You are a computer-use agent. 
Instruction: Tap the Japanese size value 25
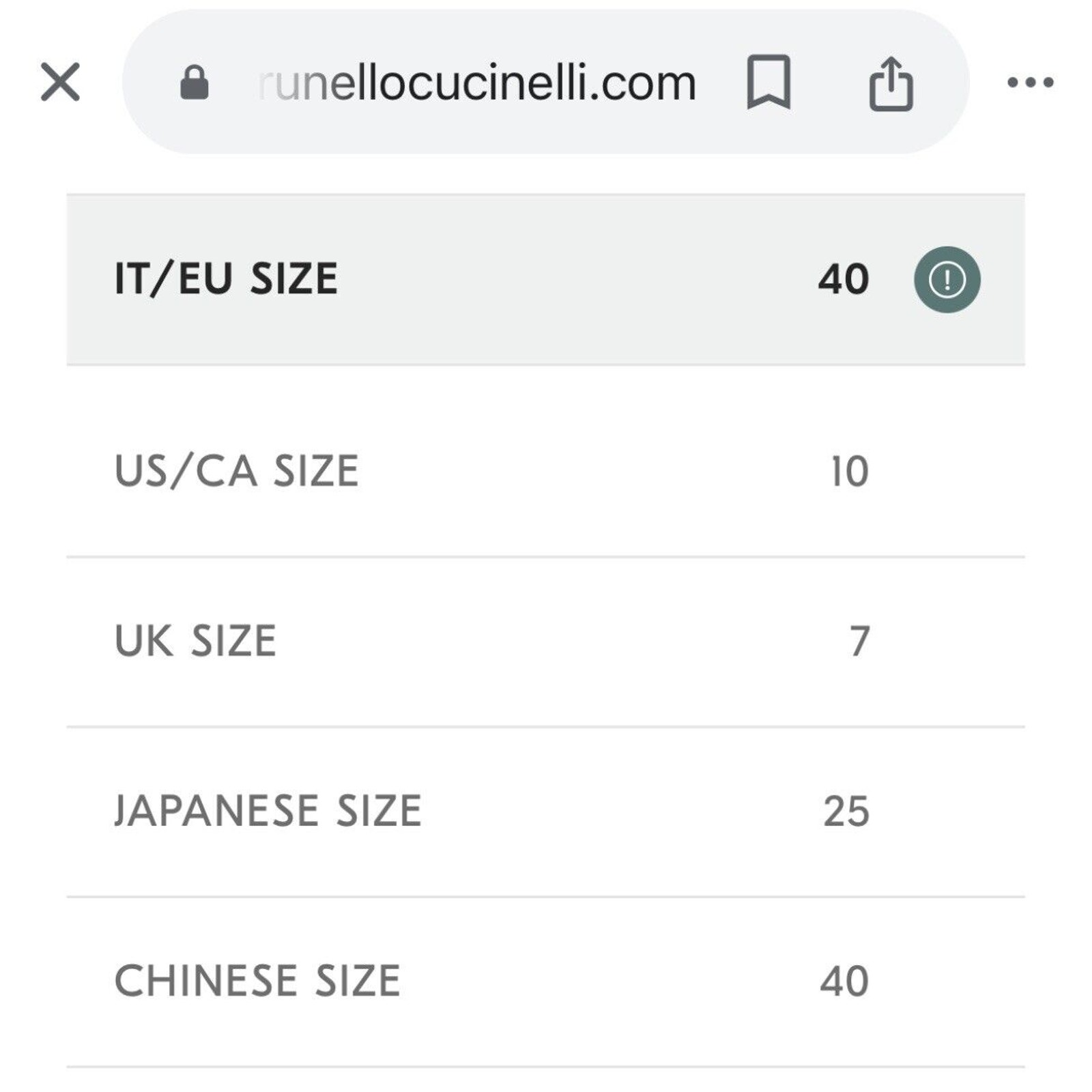coord(846,811)
